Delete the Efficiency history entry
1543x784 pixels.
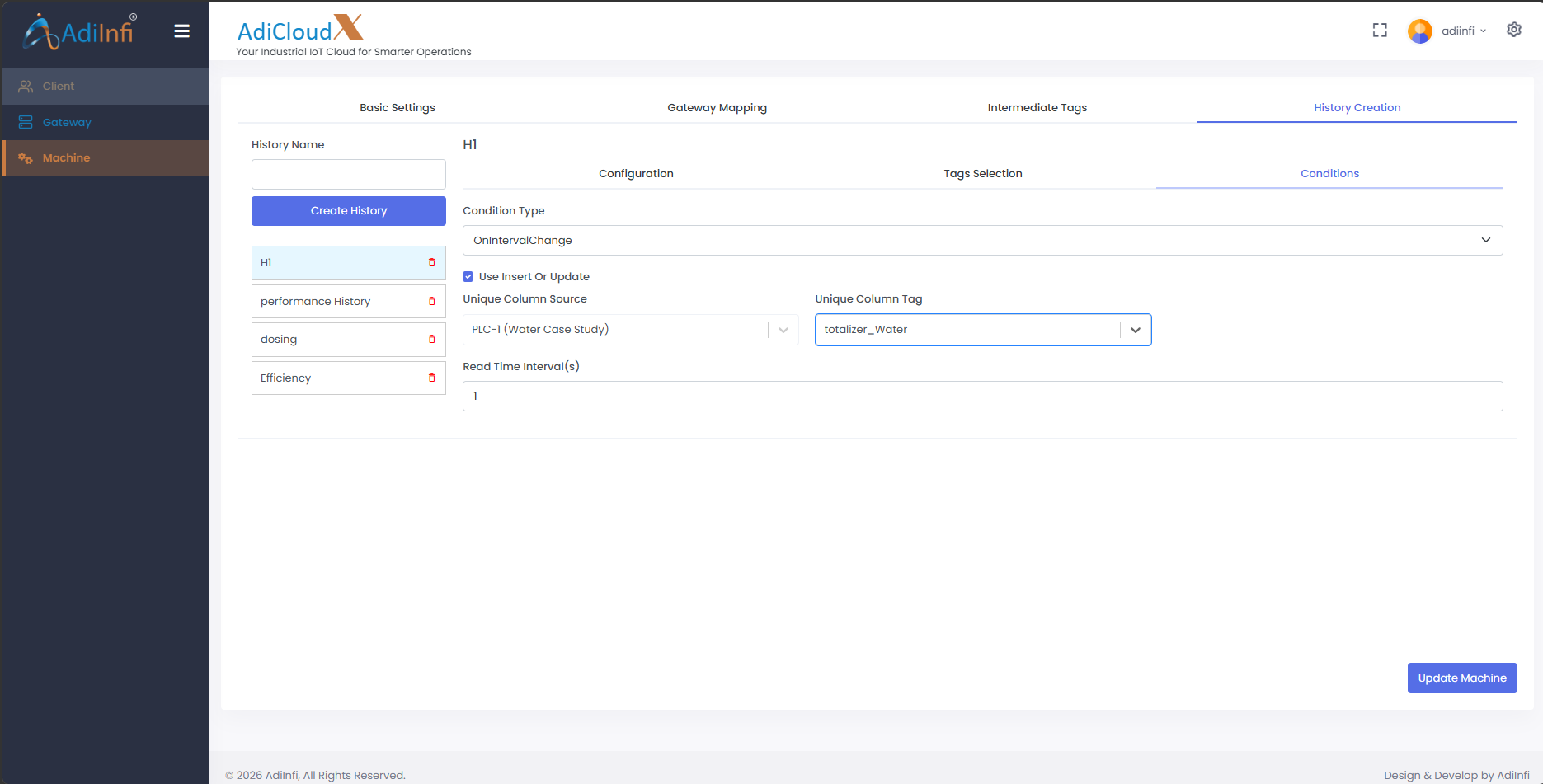pyautogui.click(x=431, y=378)
